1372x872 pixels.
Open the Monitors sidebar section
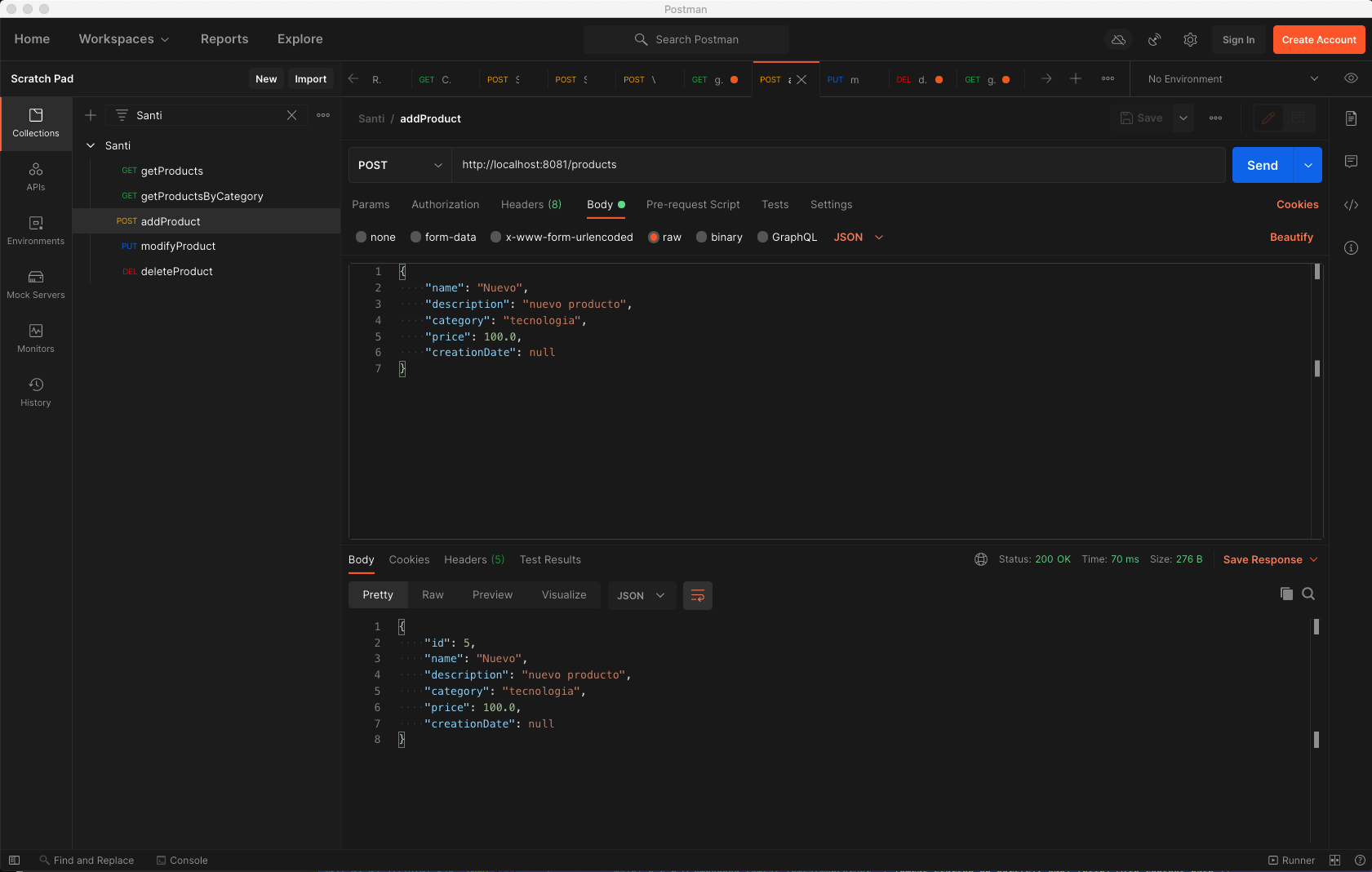pyautogui.click(x=36, y=338)
